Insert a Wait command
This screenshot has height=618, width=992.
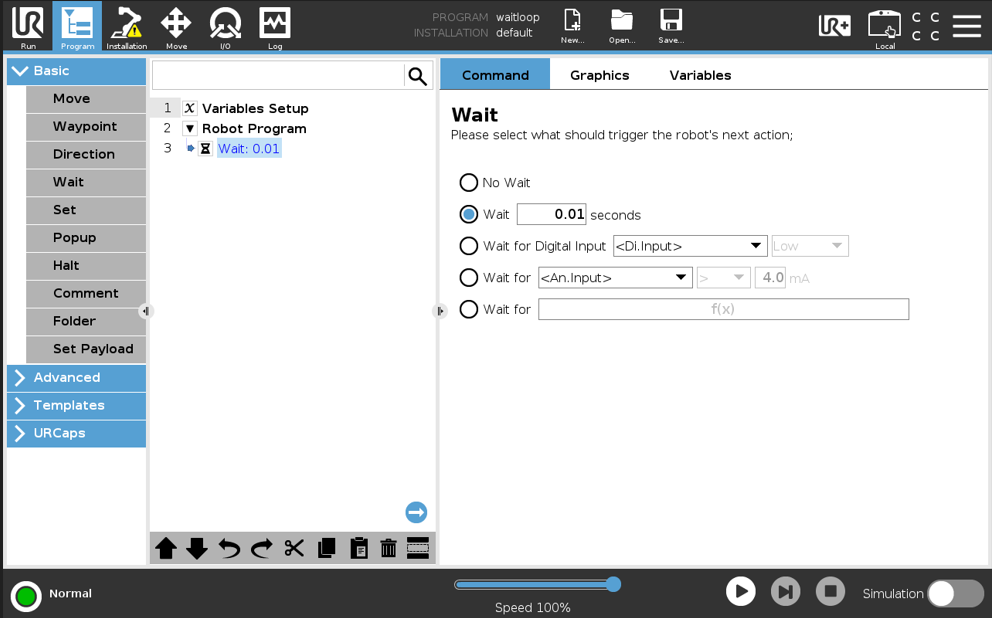click(86, 183)
